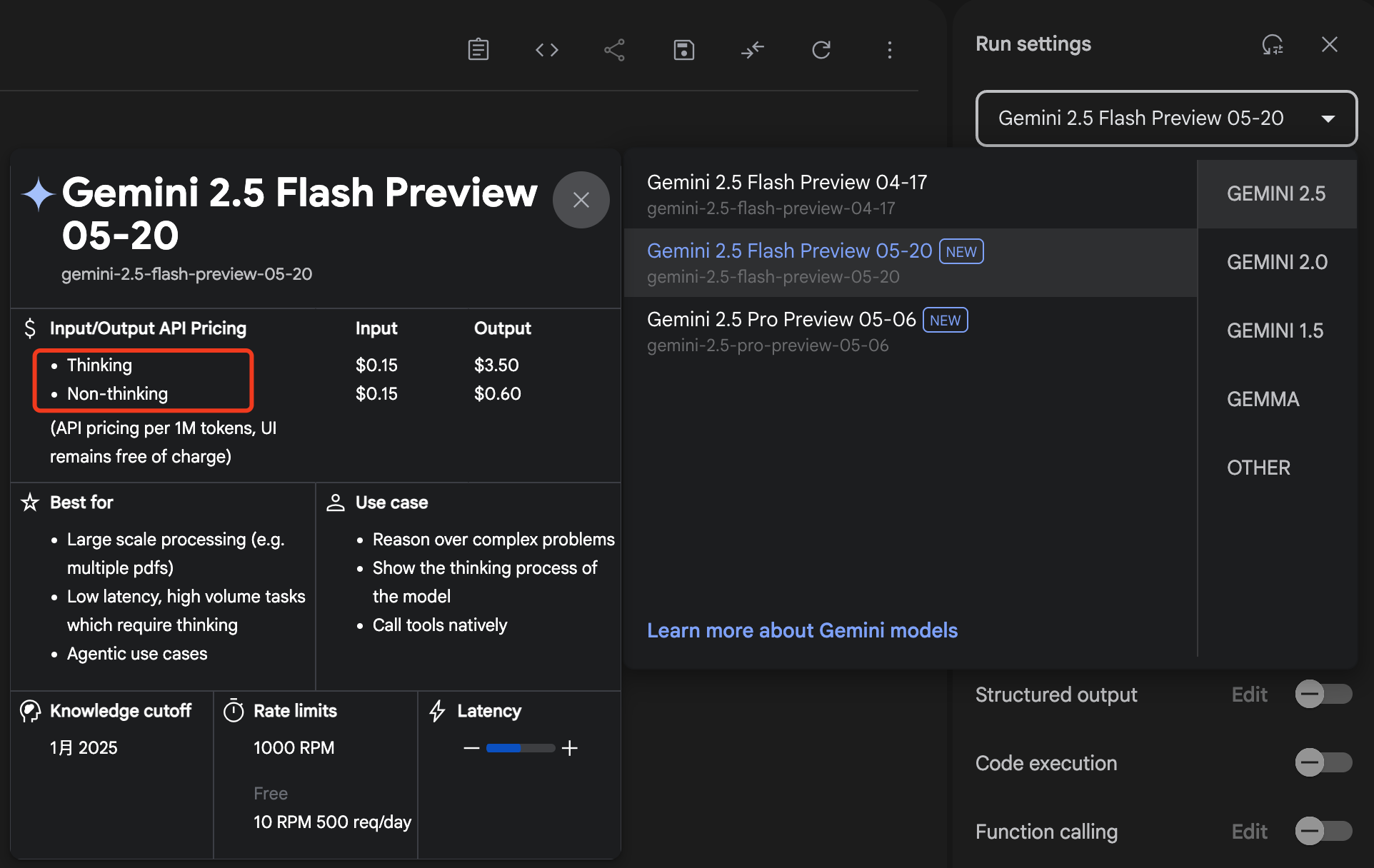This screenshot has width=1374, height=868.
Task: Click the Gemini sparkle icon in card title
Action: 38,194
